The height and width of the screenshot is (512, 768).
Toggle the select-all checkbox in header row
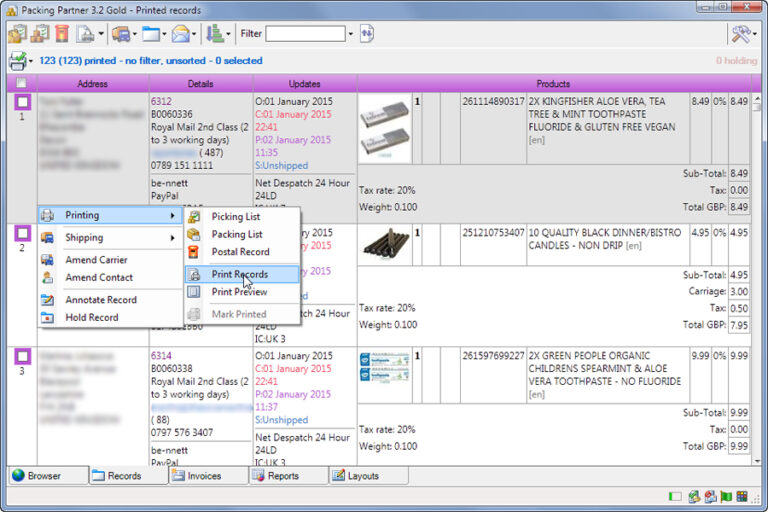[x=21, y=84]
